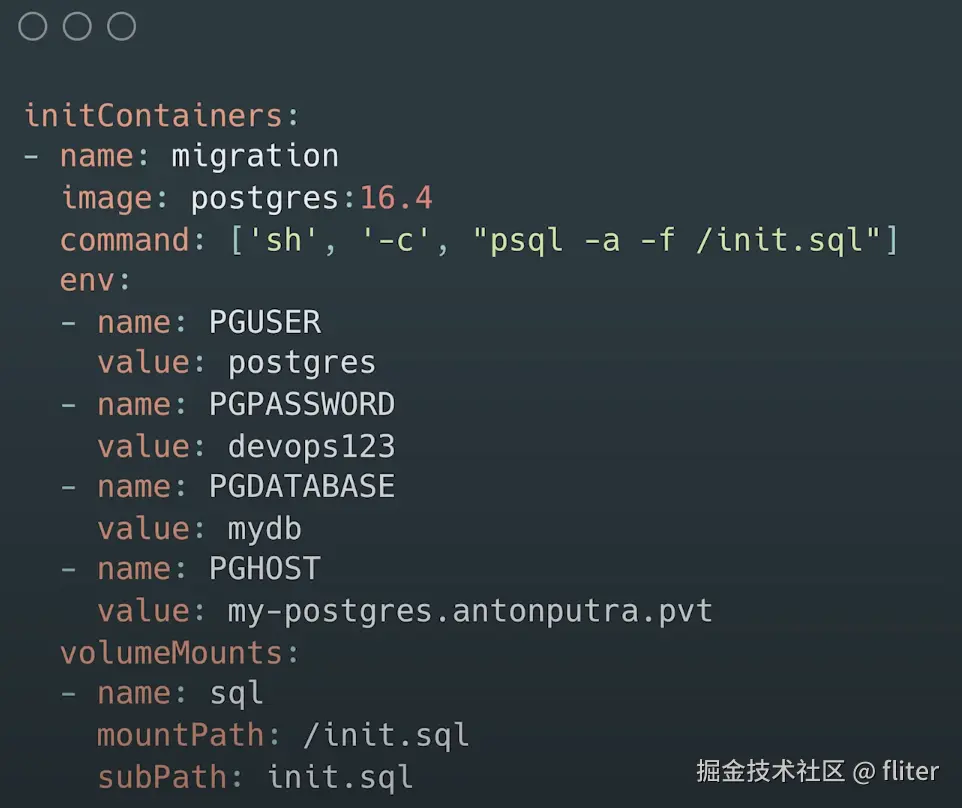This screenshot has width=962, height=808.
Task: Click the PGUSER variable name
Action: [265, 322]
